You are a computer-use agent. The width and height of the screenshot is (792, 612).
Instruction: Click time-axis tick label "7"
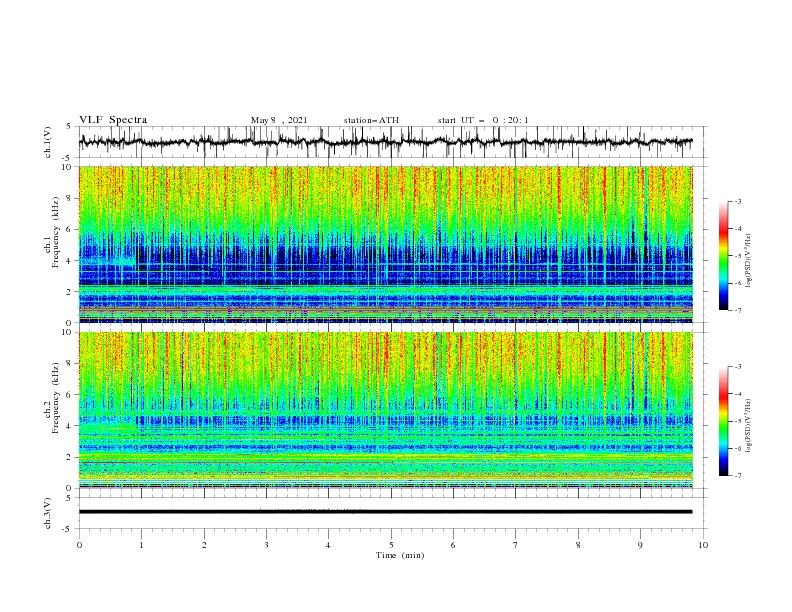point(516,545)
